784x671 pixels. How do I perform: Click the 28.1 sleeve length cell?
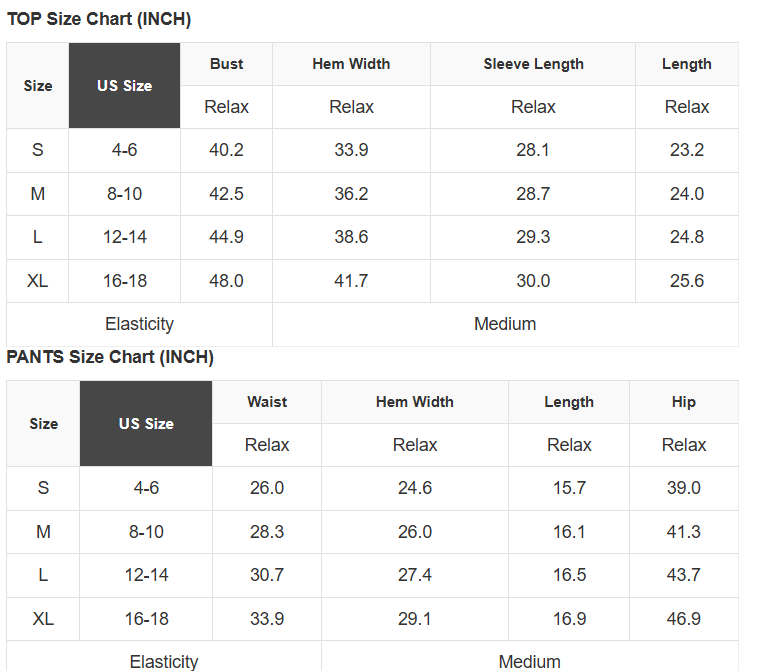pyautogui.click(x=533, y=150)
